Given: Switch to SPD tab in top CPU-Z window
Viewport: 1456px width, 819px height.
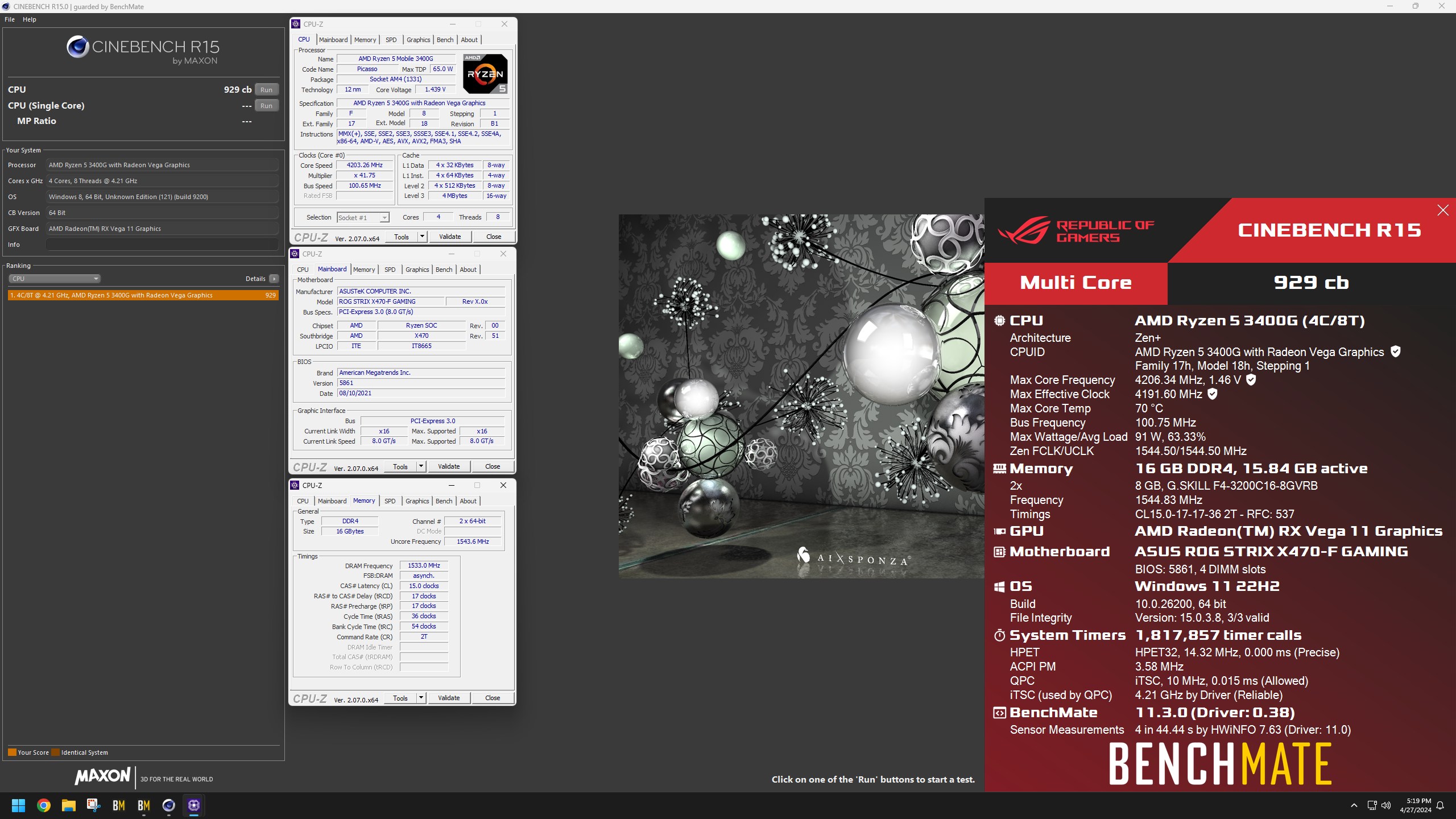Looking at the screenshot, I should point(391,40).
